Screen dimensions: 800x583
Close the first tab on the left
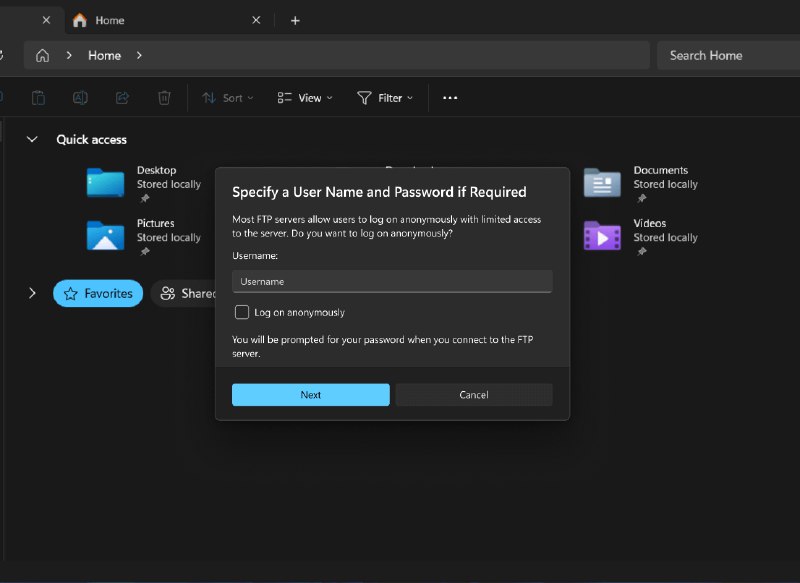(x=46, y=20)
